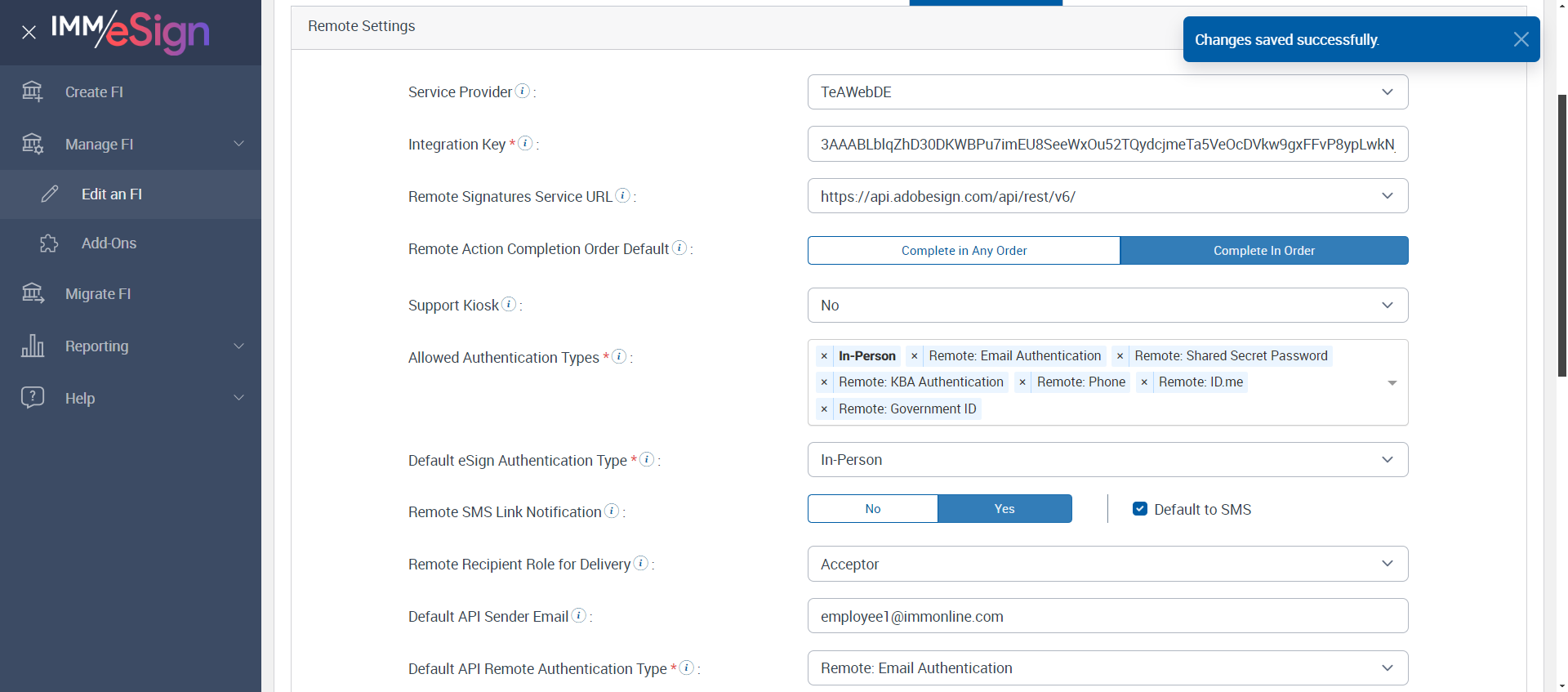
Task: Click the Integration Key info icon
Action: click(526, 143)
